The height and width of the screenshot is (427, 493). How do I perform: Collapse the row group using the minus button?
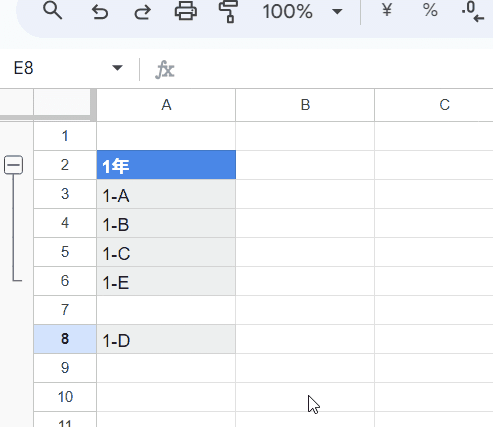(13, 165)
